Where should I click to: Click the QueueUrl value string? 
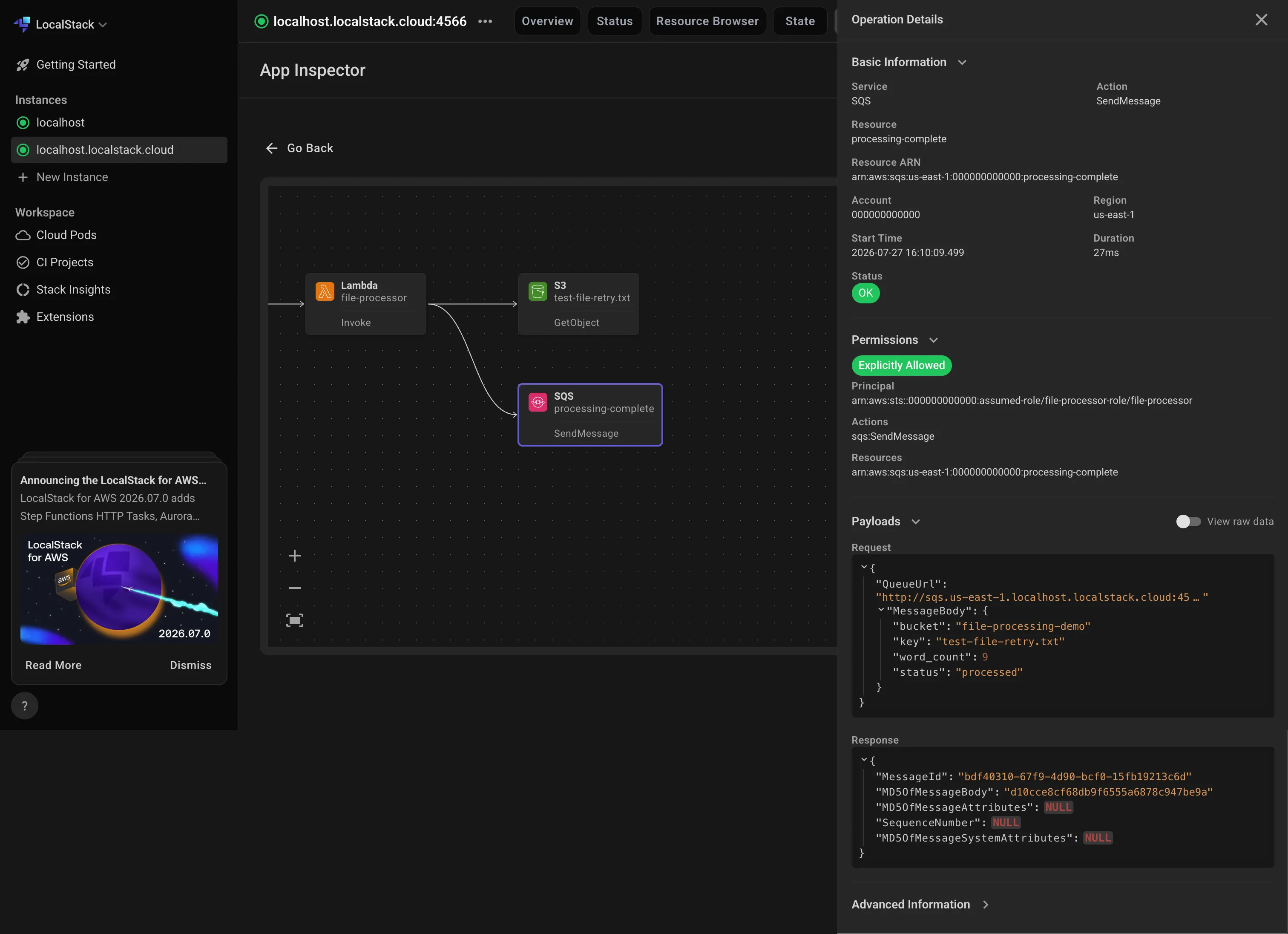coord(1041,597)
